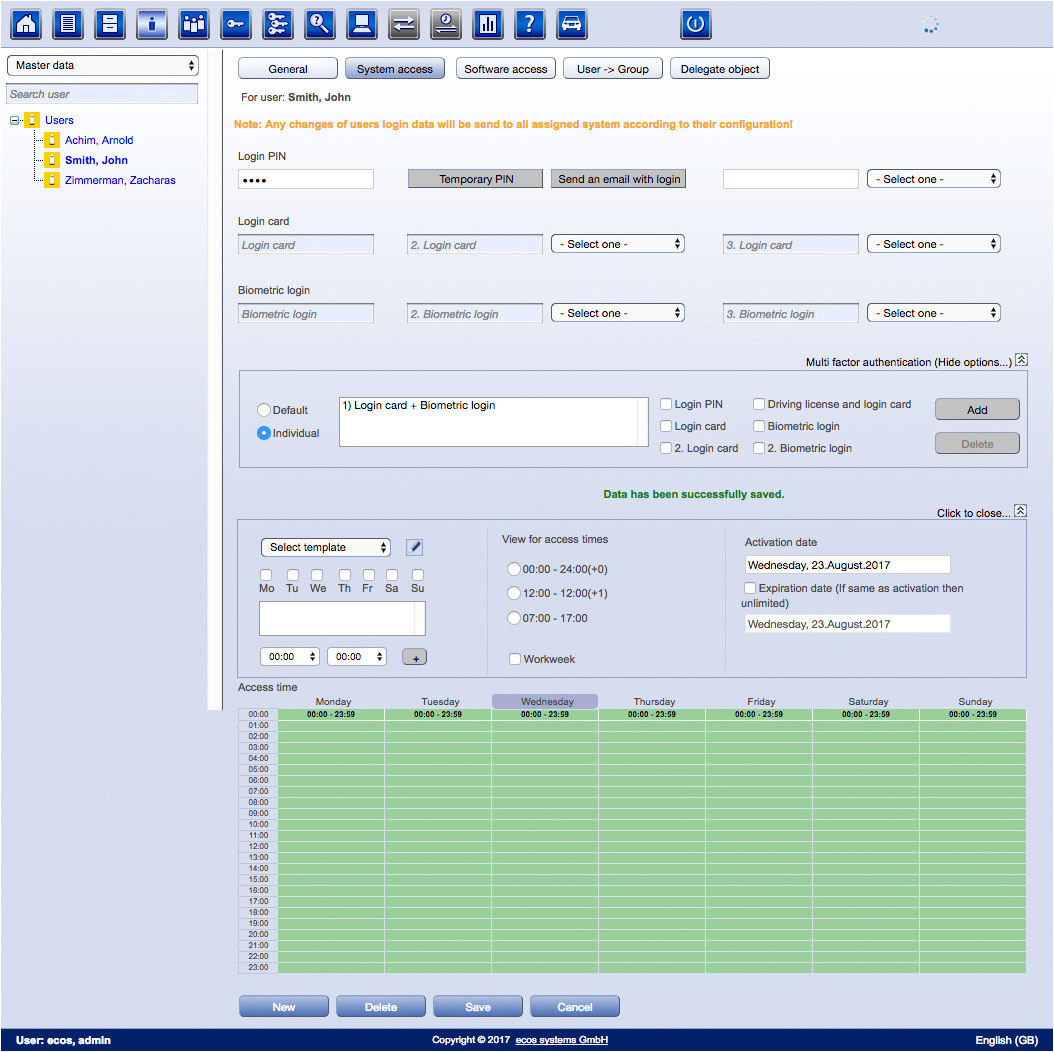Open the Select template dropdown
Image resolution: width=1054 pixels, height=1052 pixels.
326,547
